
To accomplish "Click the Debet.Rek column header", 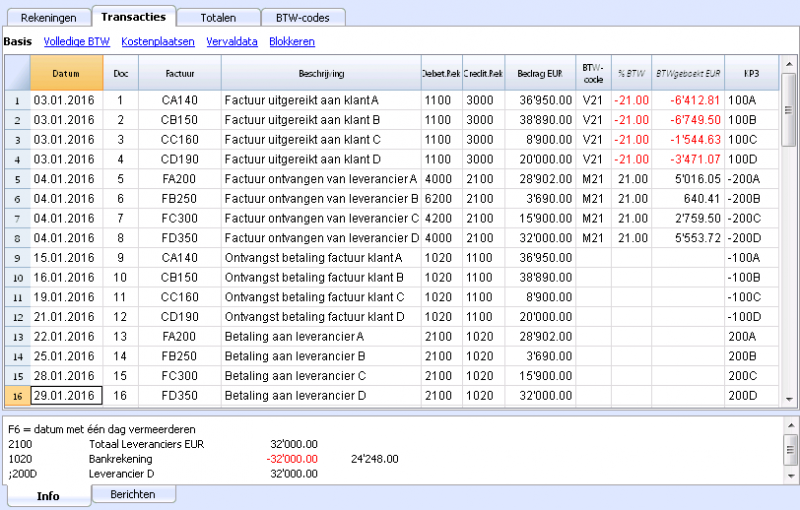I will point(442,73).
